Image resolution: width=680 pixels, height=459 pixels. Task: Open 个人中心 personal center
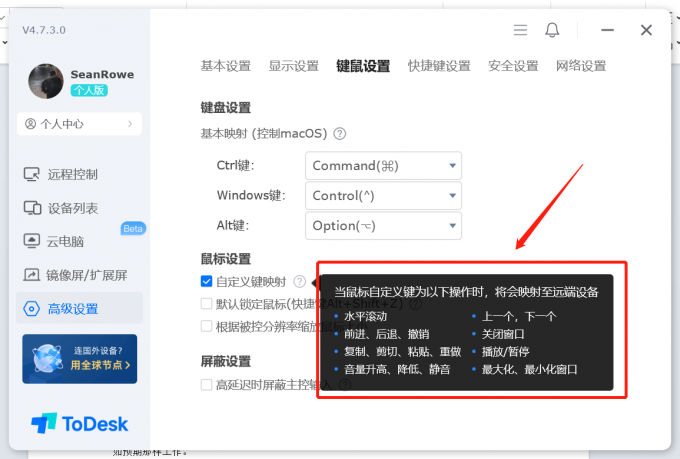coord(79,124)
